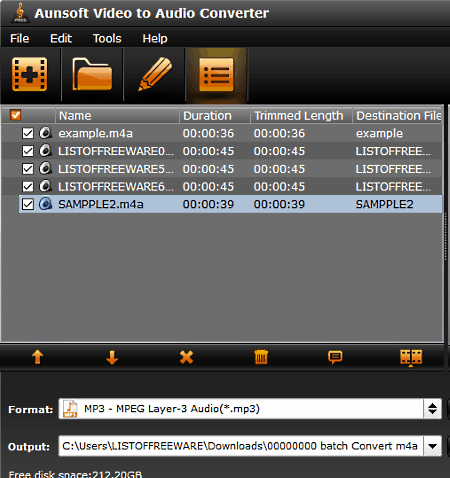Click the MP3 format icon in Format box
Viewport: 450px width, 478px height.
click(70, 409)
